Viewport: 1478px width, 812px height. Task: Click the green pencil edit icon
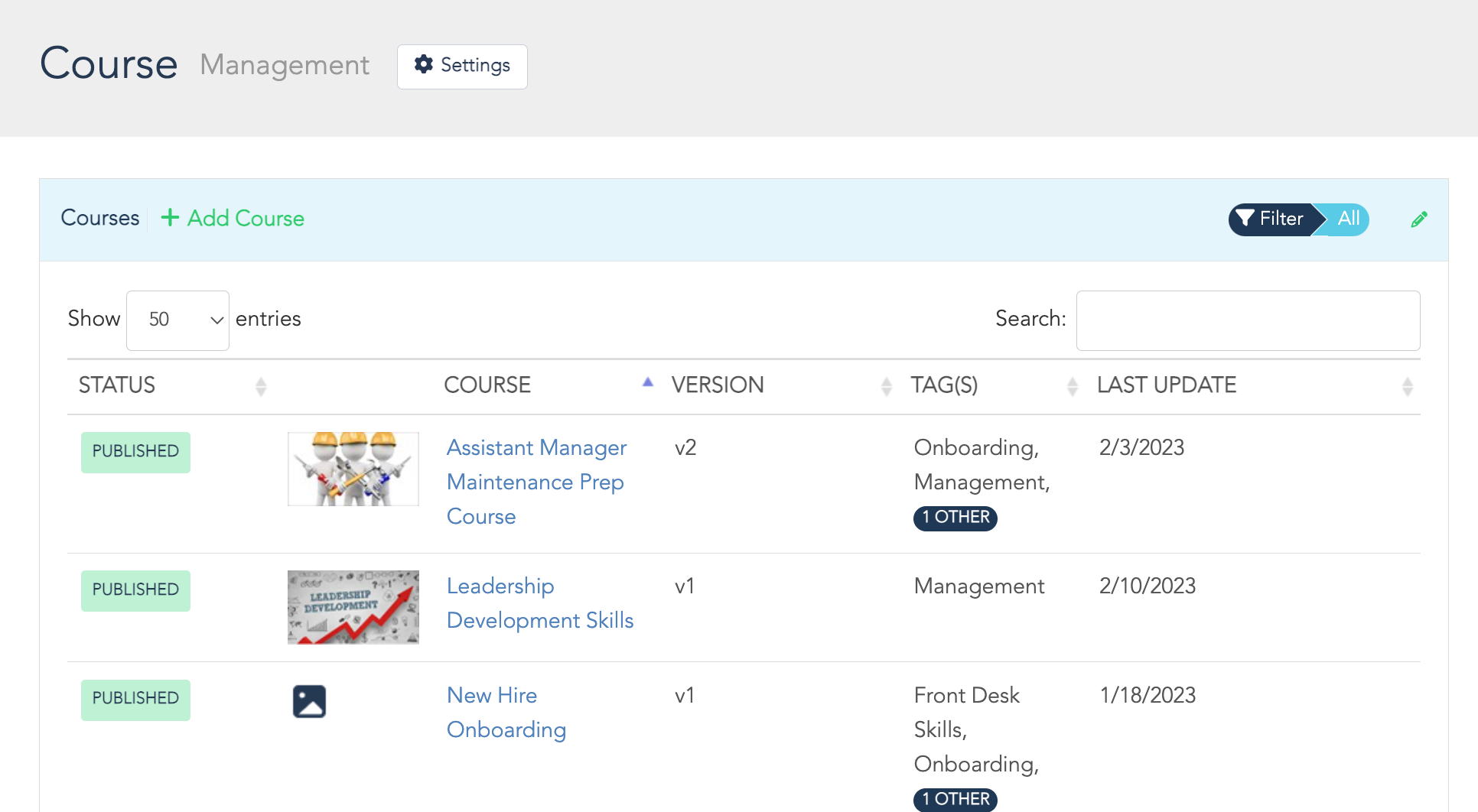[x=1419, y=219]
